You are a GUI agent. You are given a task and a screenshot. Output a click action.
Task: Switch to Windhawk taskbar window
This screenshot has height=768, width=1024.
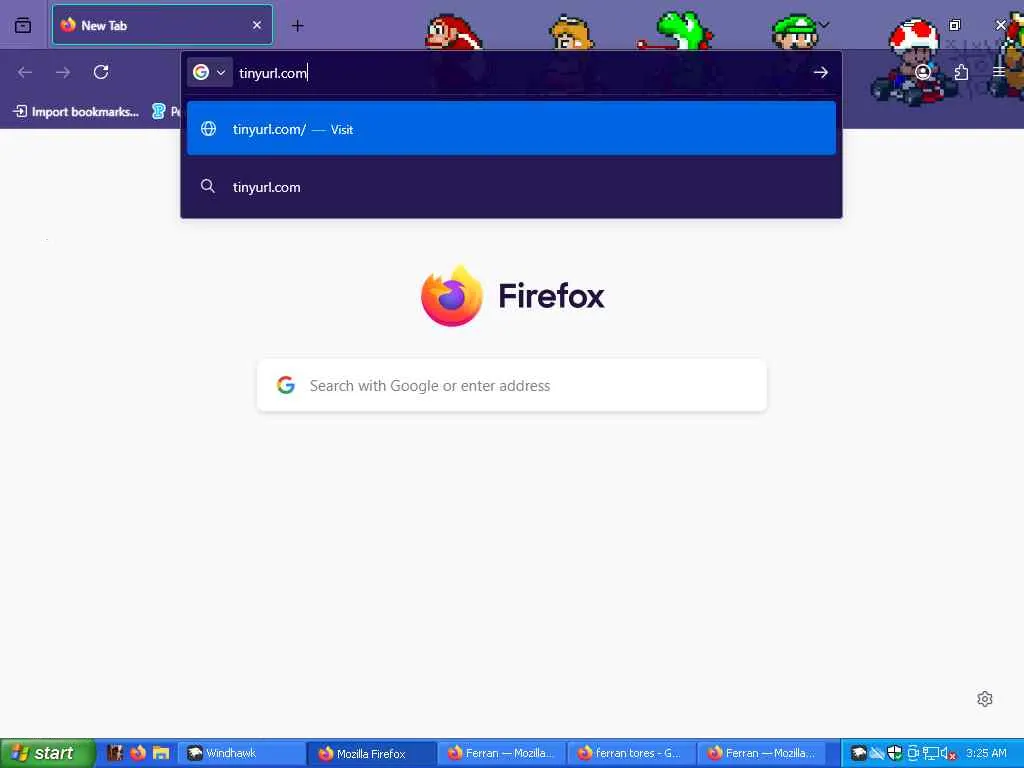[242, 753]
